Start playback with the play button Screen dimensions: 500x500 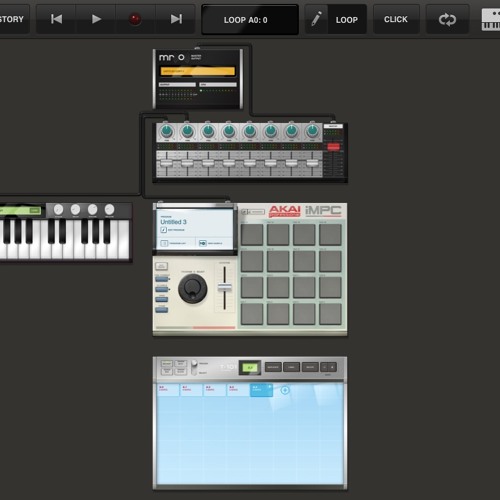pyautogui.click(x=96, y=19)
